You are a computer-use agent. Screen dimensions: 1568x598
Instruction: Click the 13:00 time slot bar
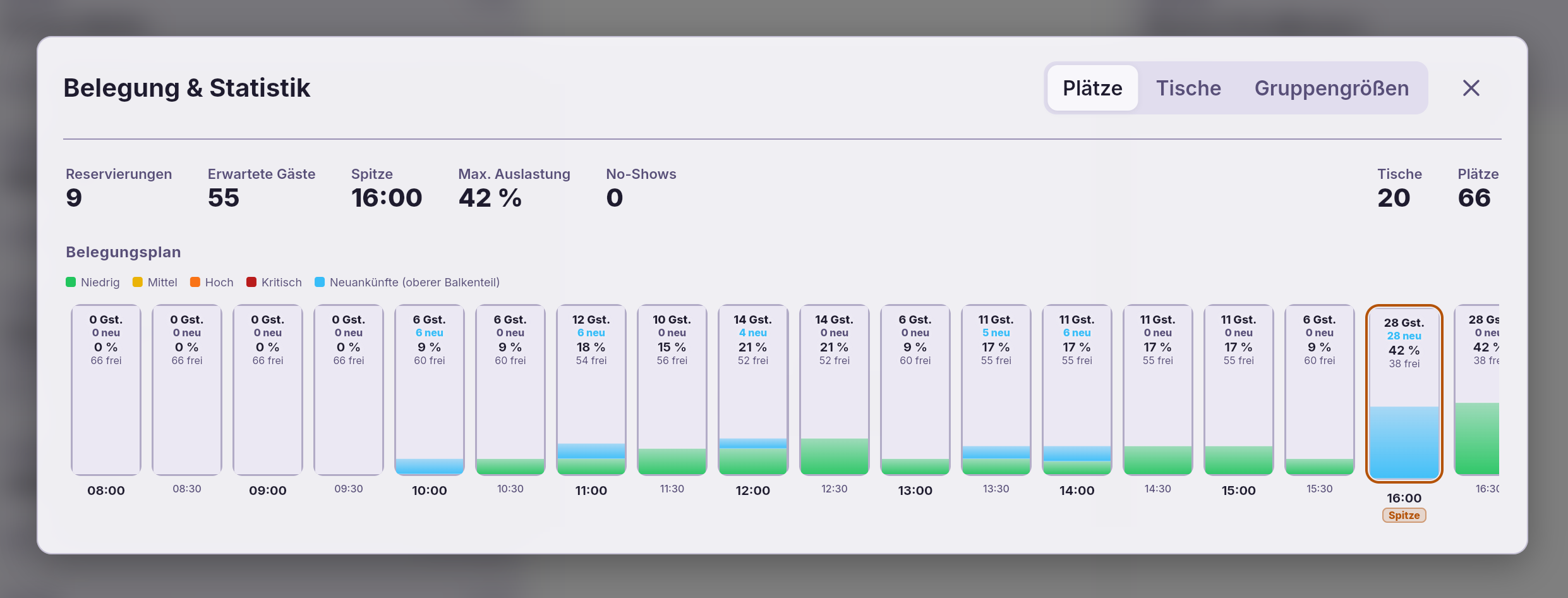coord(915,390)
